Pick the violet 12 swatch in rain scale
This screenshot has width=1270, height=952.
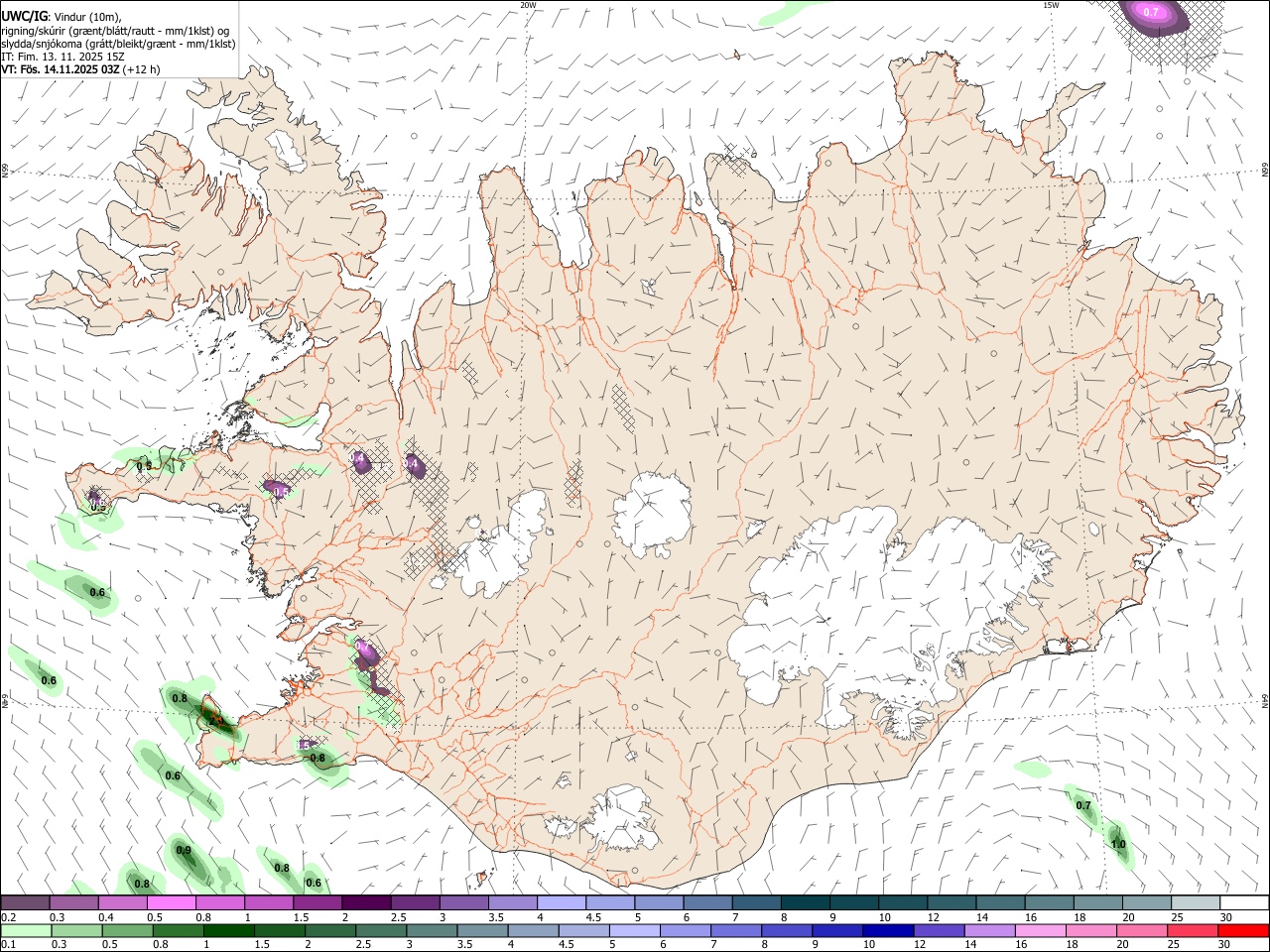(940, 930)
